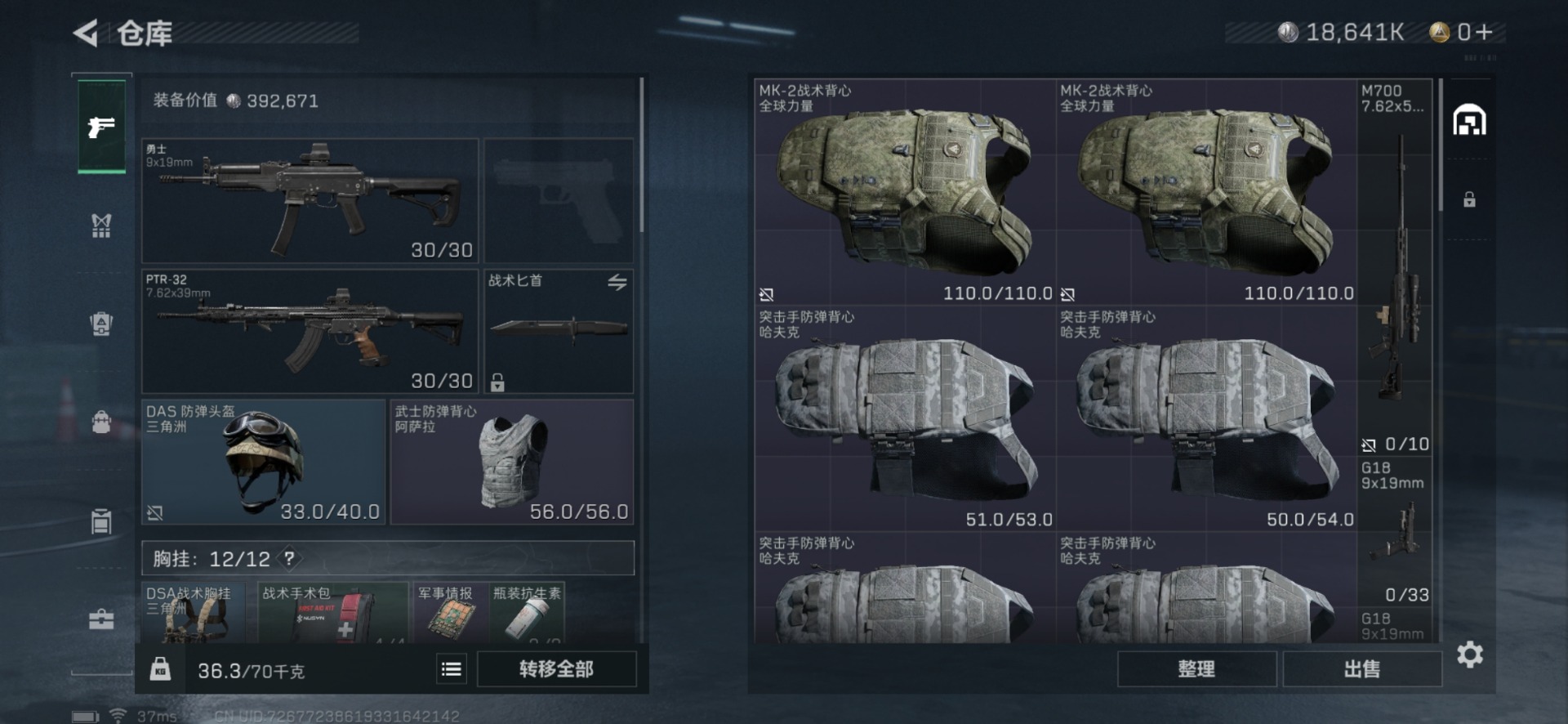
Task: Select the briefcase sidebar category icon
Action: (x=101, y=619)
